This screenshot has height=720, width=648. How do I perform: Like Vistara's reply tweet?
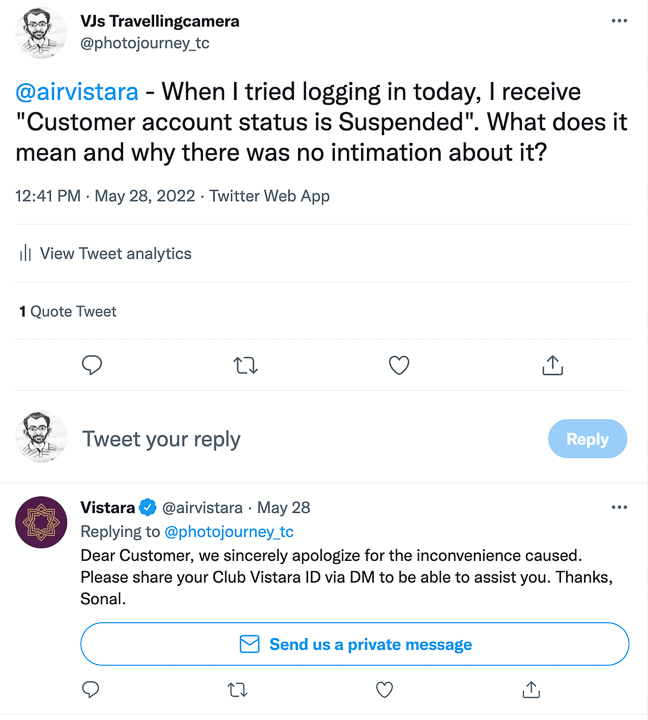pos(384,689)
